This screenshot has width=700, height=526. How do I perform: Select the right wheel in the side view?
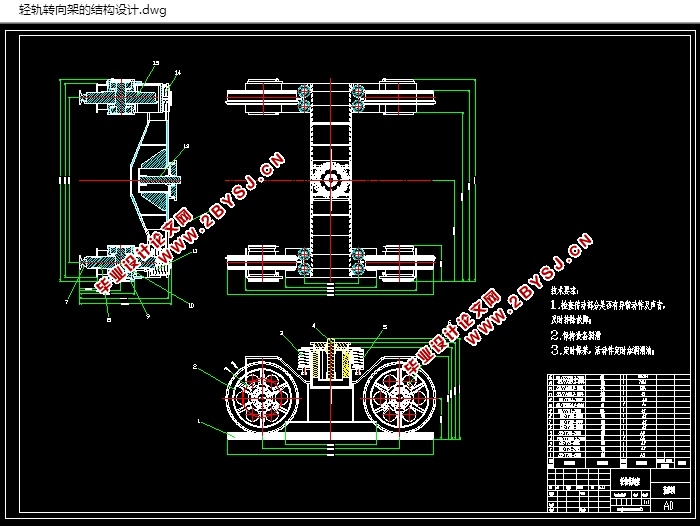[x=400, y=397]
